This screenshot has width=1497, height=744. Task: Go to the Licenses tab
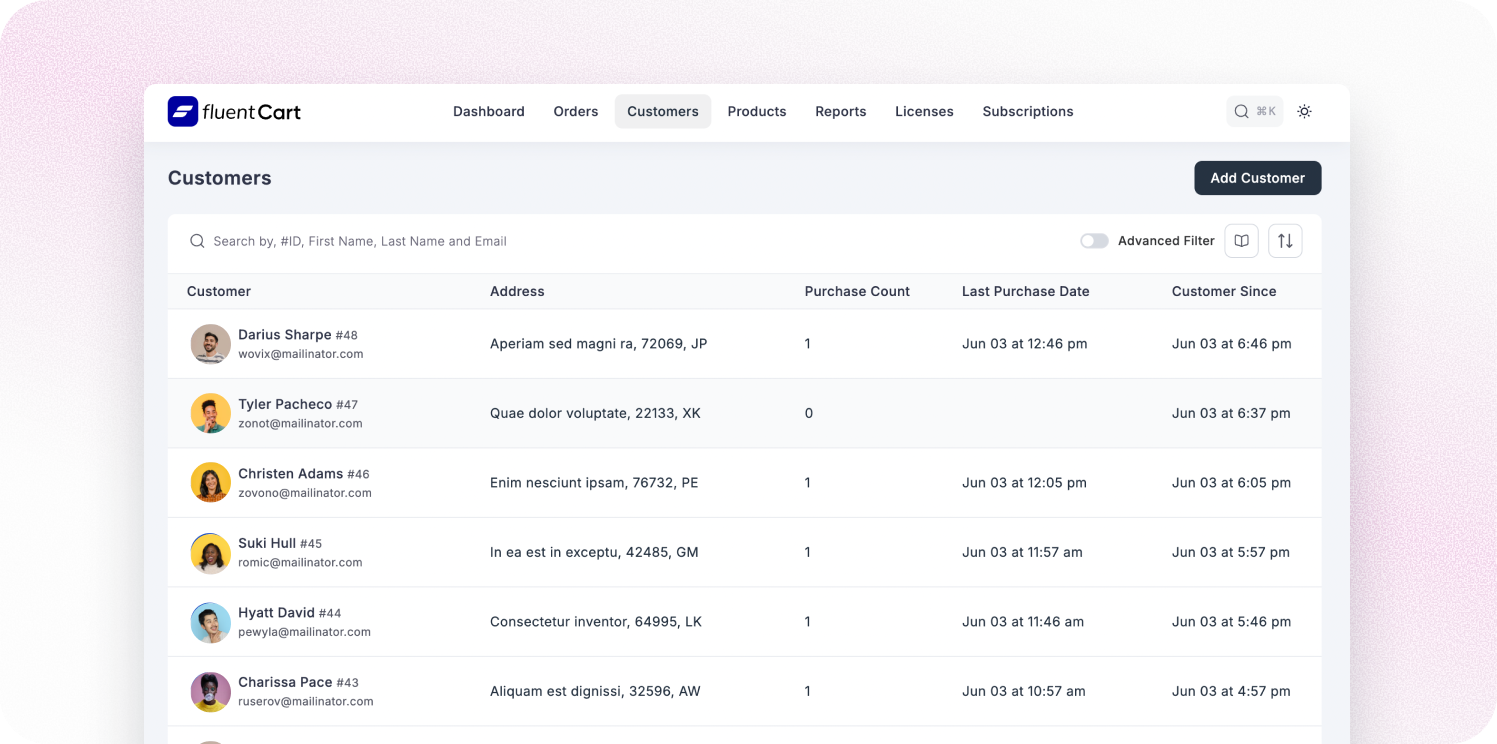[924, 111]
